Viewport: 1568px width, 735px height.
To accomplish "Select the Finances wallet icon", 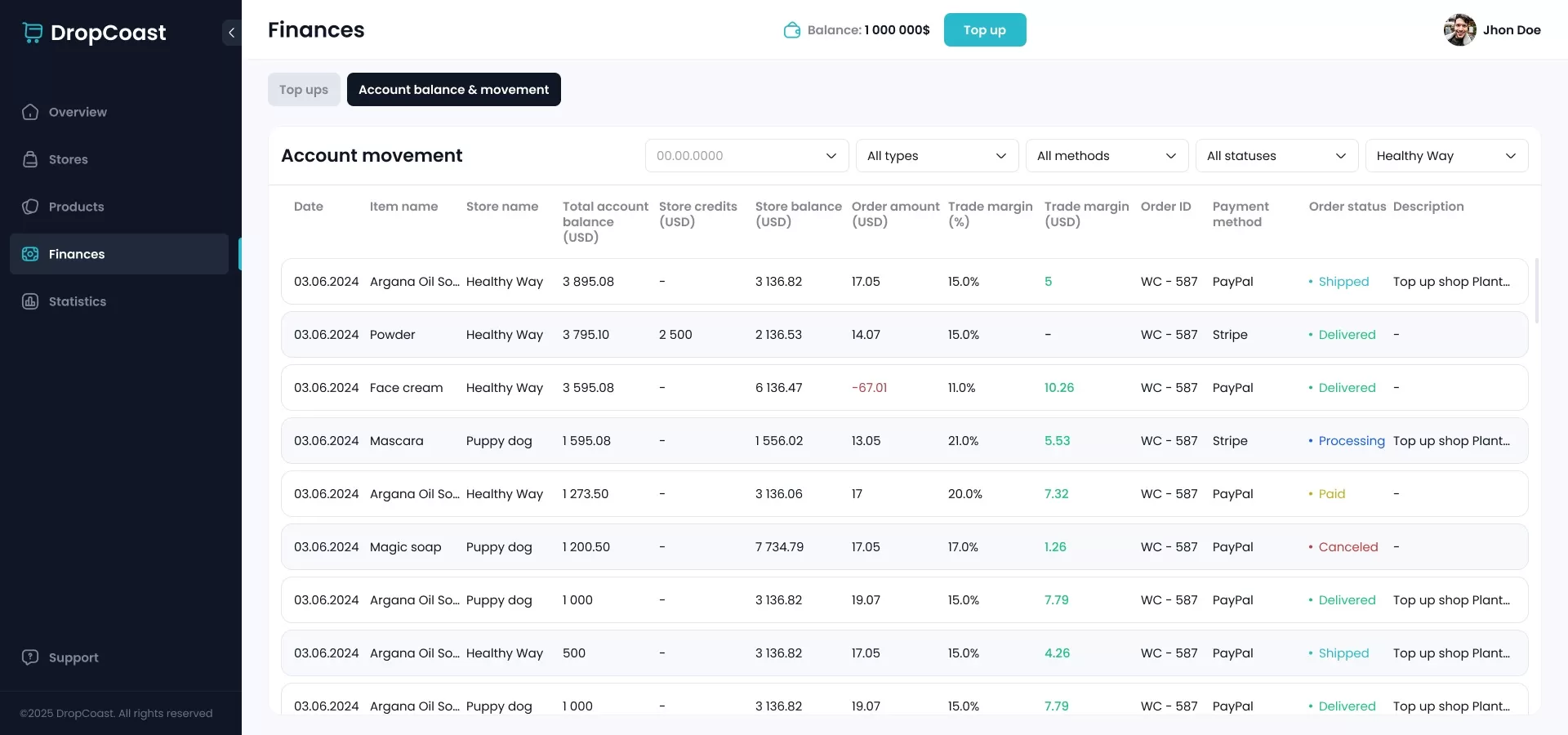I will (29, 254).
